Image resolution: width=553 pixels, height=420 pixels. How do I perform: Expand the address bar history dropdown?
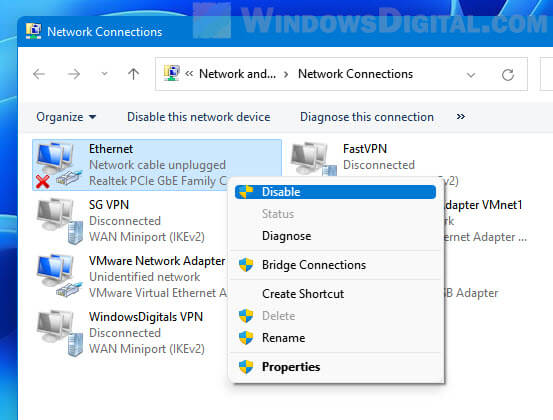pyautogui.click(x=471, y=75)
